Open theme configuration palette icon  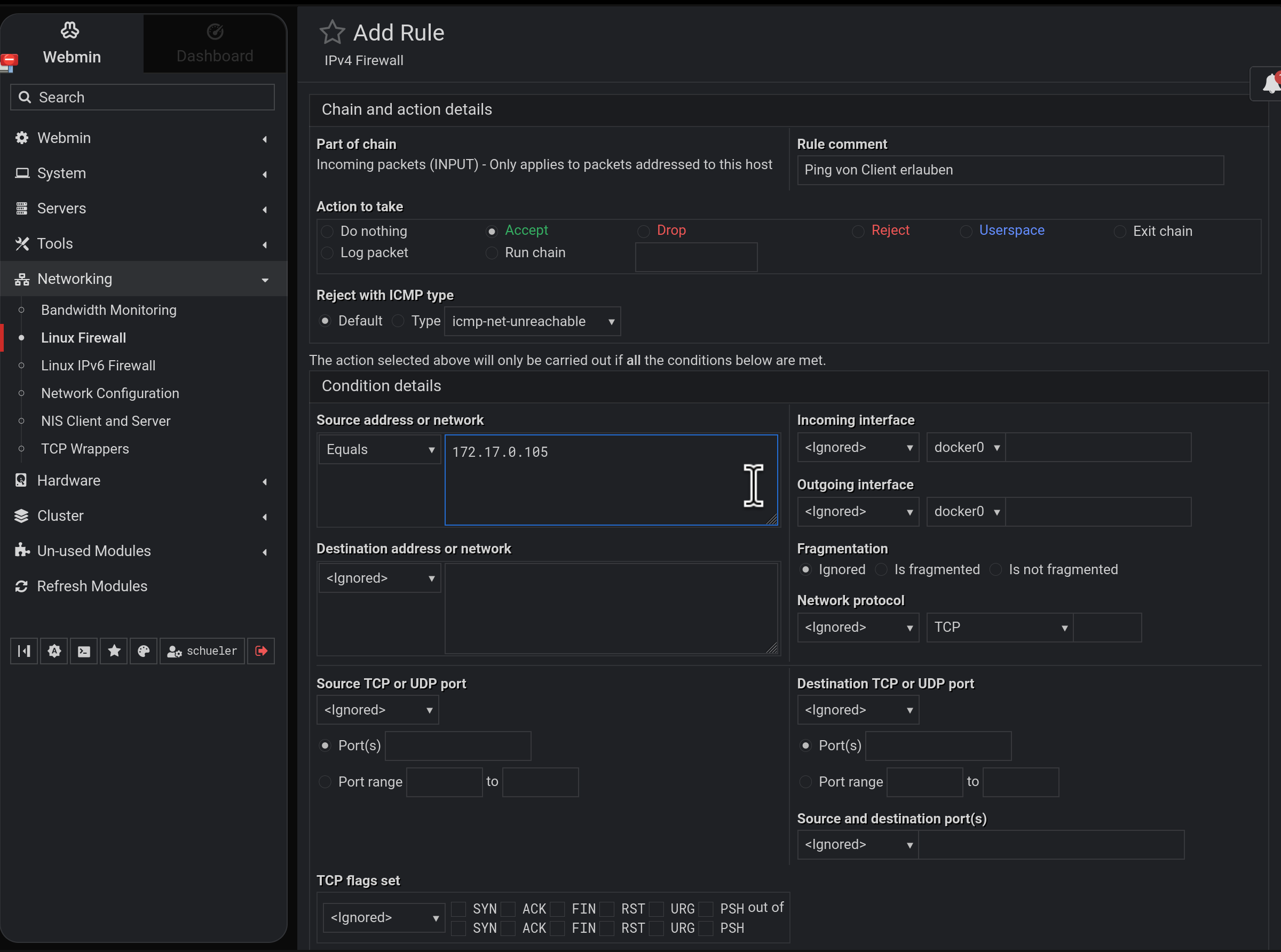[x=144, y=651]
